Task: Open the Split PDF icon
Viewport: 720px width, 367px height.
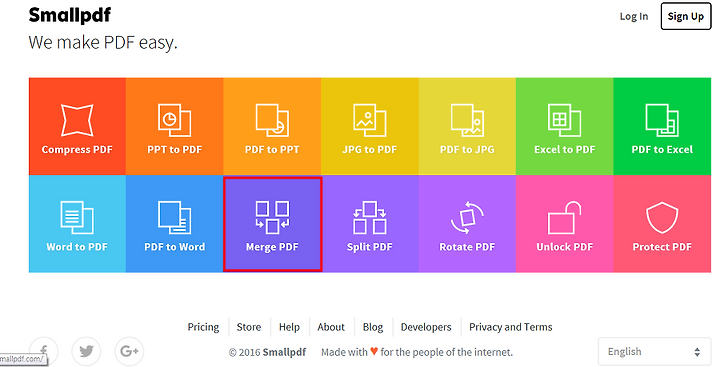Action: click(x=369, y=217)
